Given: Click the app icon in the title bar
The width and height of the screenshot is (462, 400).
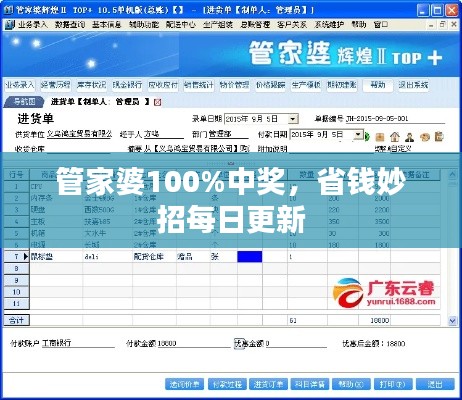Looking at the screenshot, I should (8, 10).
